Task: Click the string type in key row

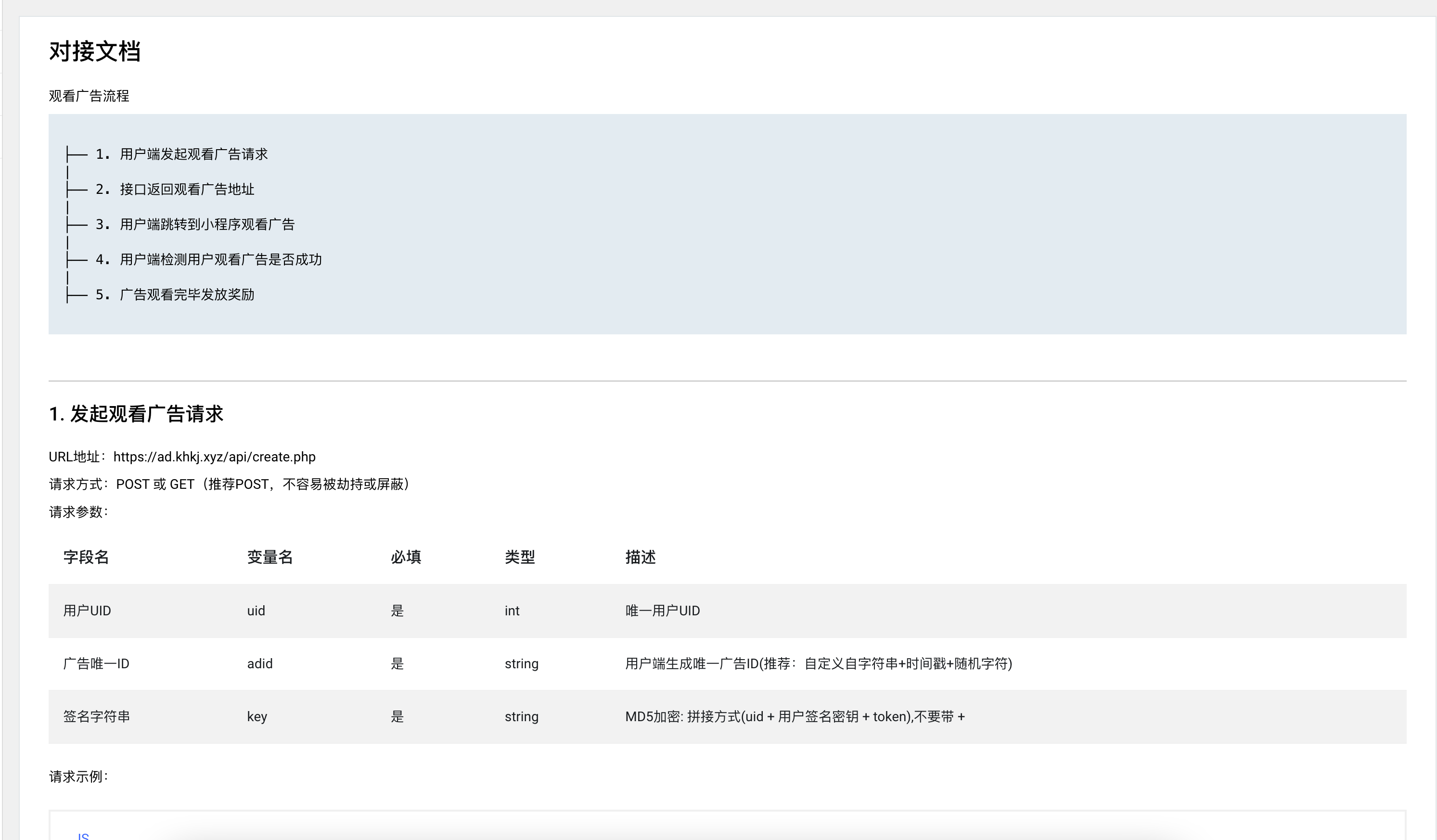Action: tap(522, 717)
